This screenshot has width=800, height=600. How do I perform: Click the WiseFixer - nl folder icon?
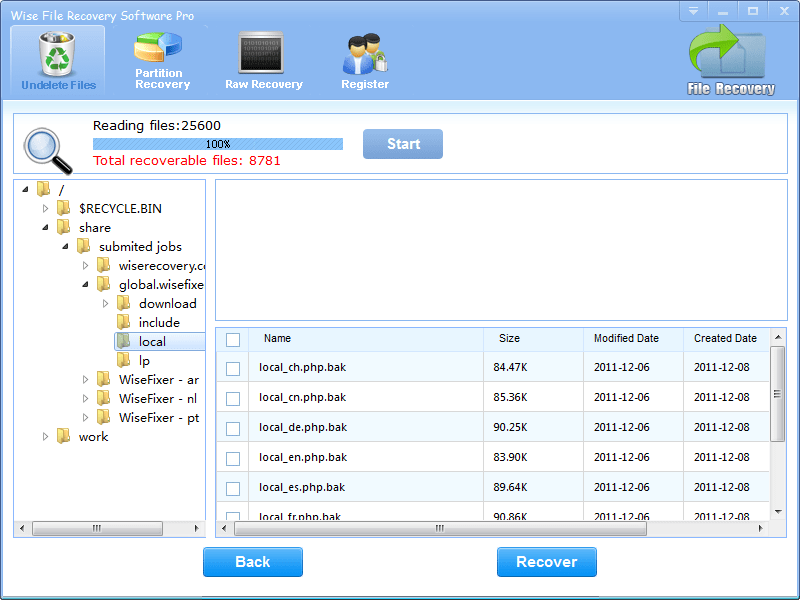pos(104,398)
